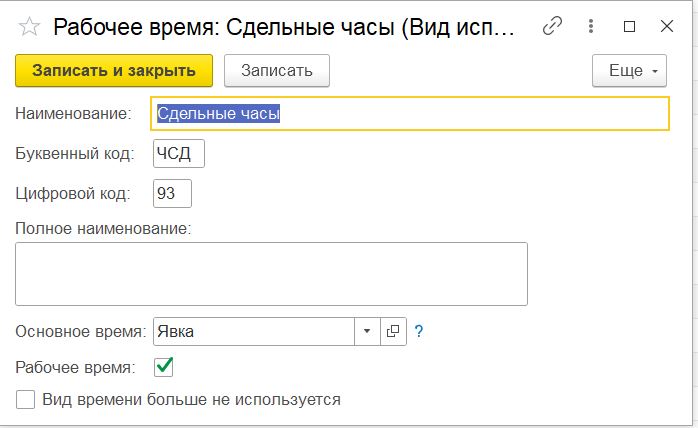
Task: Uncheck the Рабочее время checkbox
Action: (164, 367)
